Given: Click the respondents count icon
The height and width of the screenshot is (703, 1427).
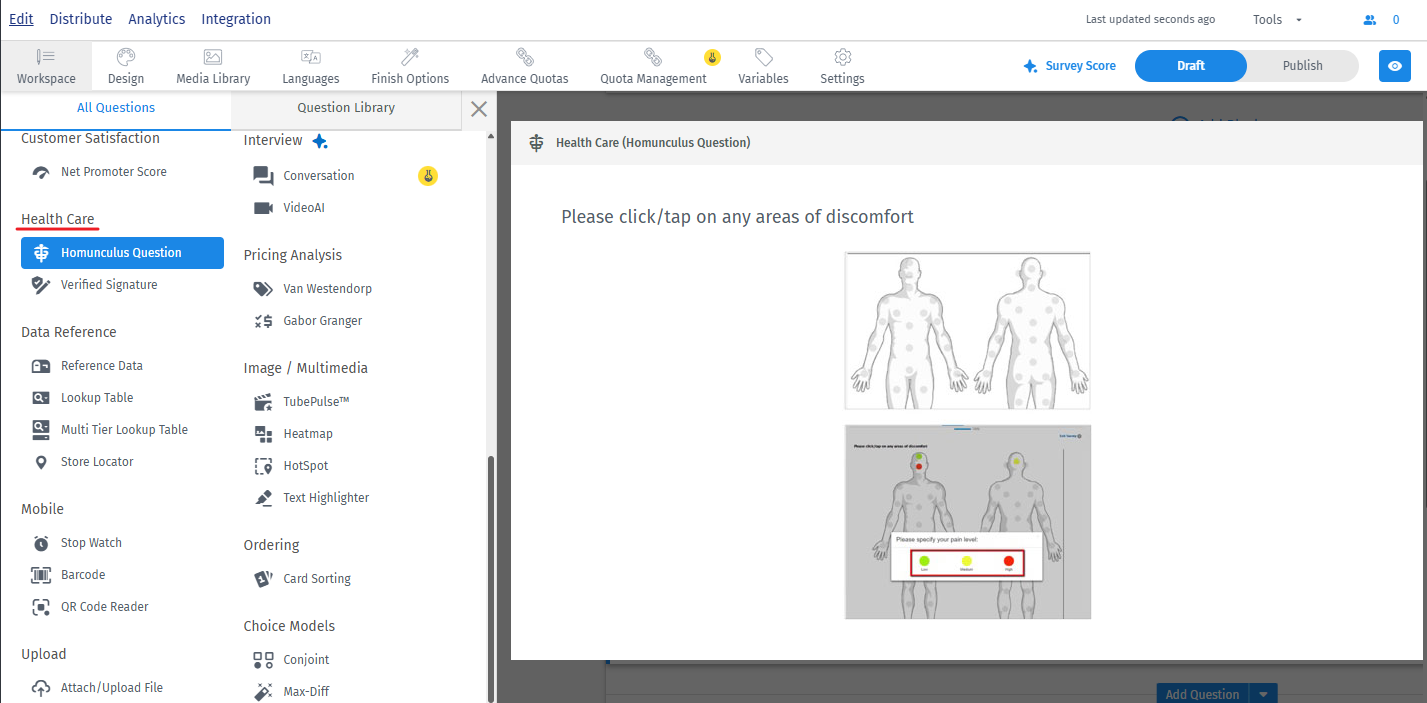Looking at the screenshot, I should pos(1370,19).
